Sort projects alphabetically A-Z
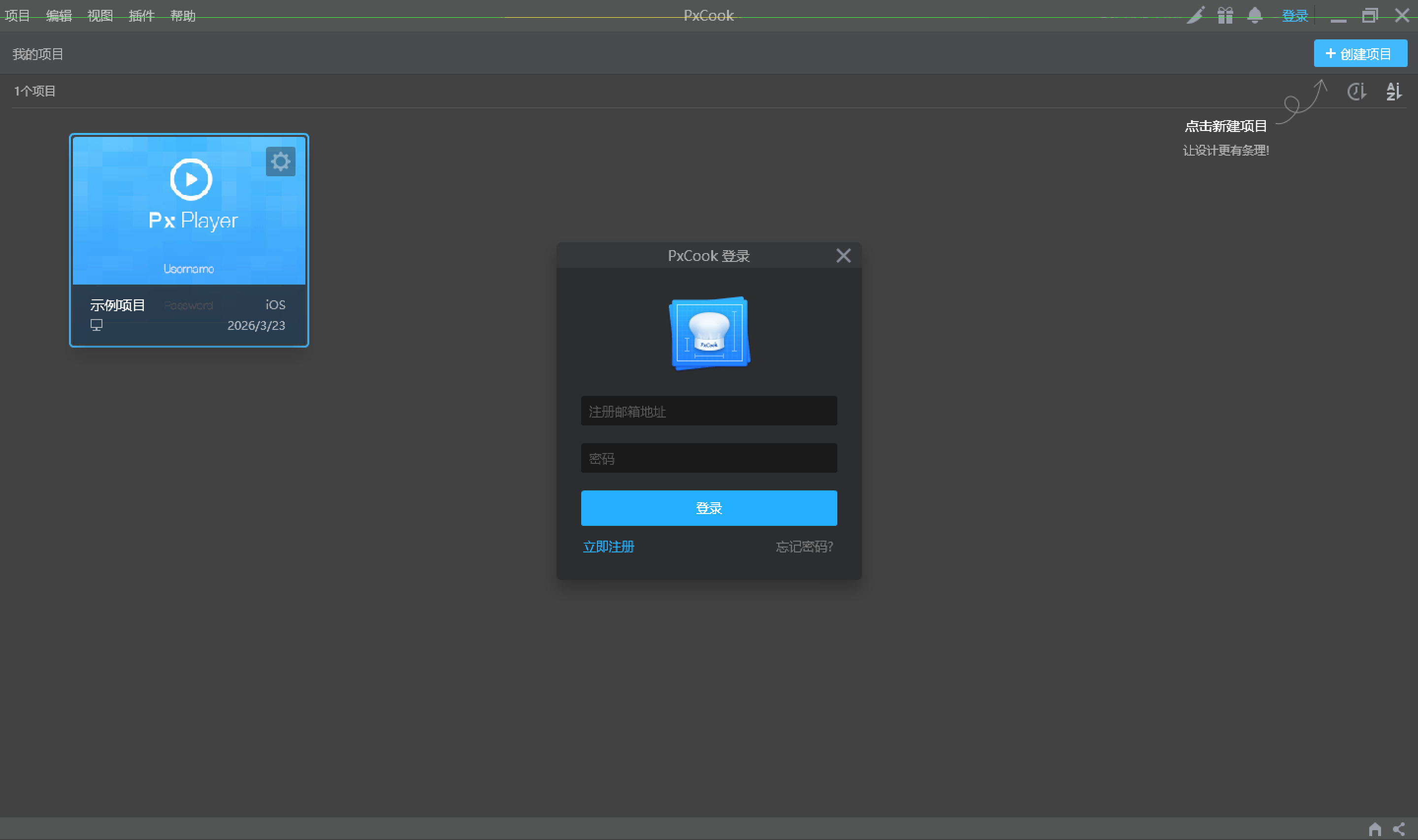The width and height of the screenshot is (1418, 840). coord(1394,91)
